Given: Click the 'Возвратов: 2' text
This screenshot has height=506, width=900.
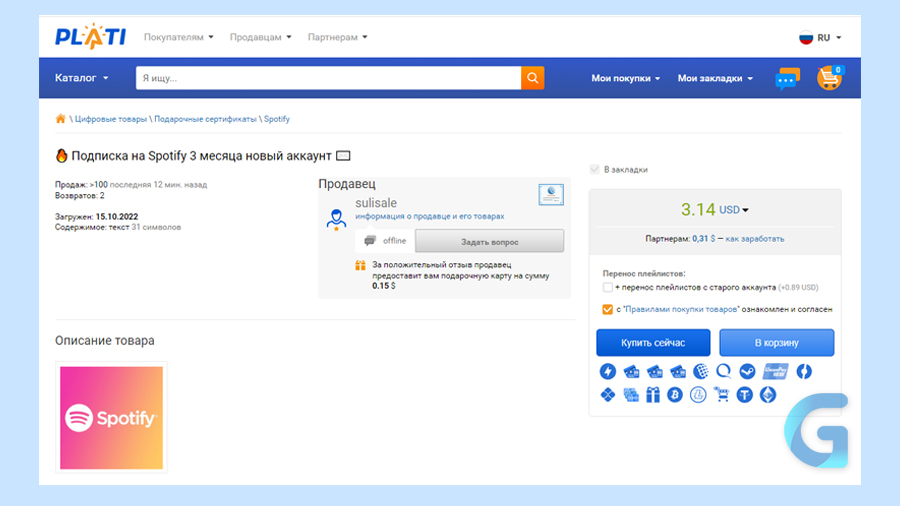Looking at the screenshot, I should (80, 196).
